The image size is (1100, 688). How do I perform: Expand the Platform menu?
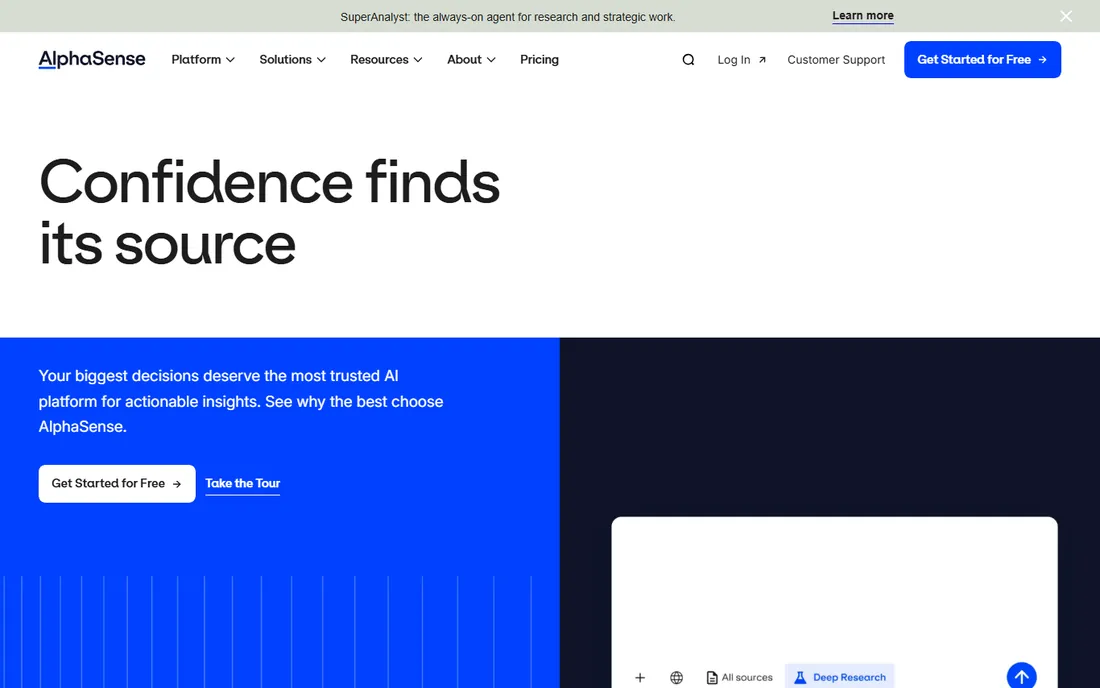(203, 60)
